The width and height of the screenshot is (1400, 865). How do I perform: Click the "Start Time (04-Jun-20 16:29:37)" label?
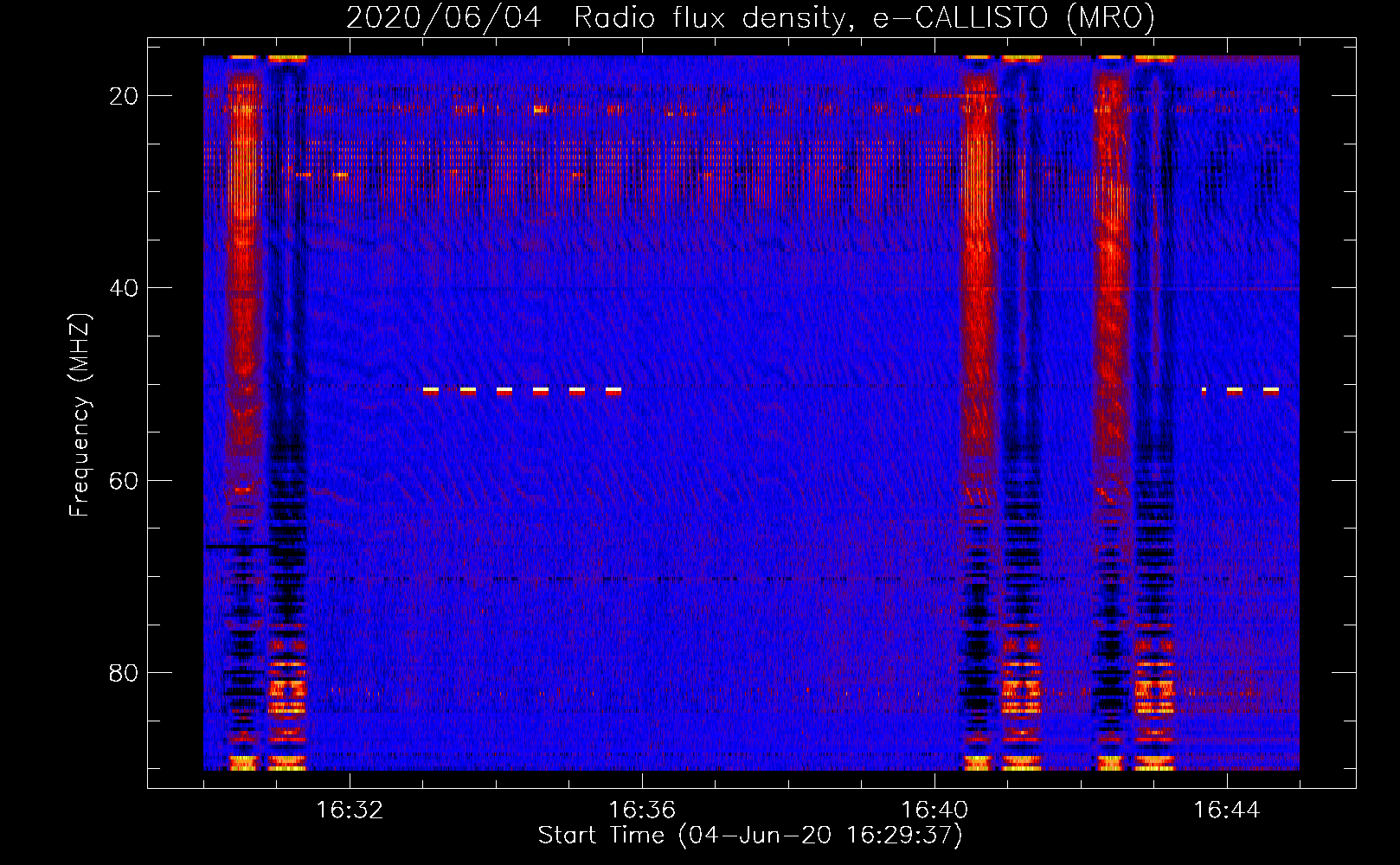point(750,836)
